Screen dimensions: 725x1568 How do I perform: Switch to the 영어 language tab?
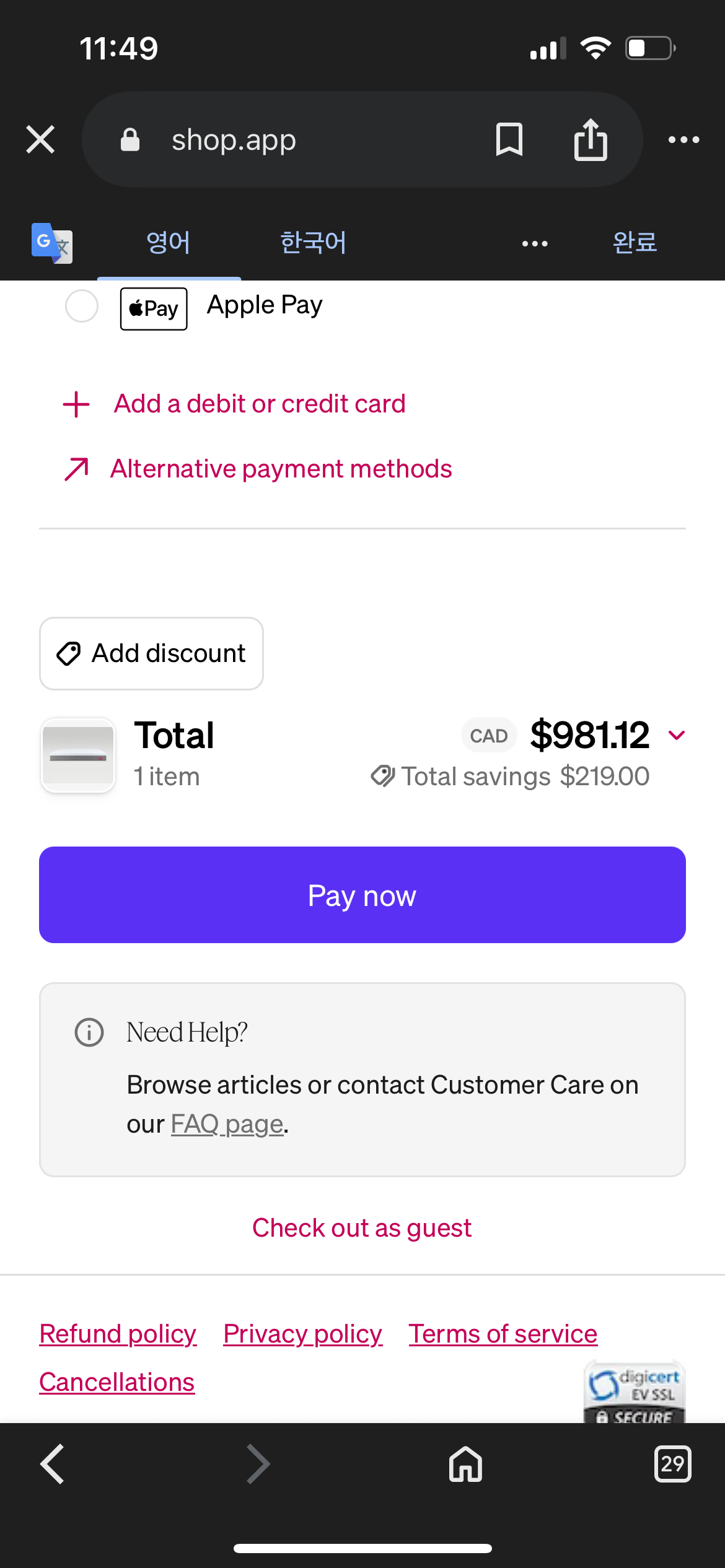click(x=169, y=243)
